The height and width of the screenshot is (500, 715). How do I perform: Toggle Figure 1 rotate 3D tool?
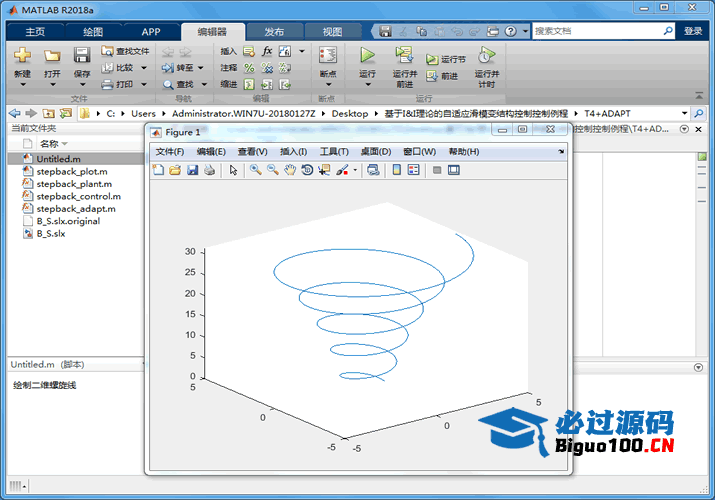pos(307,170)
